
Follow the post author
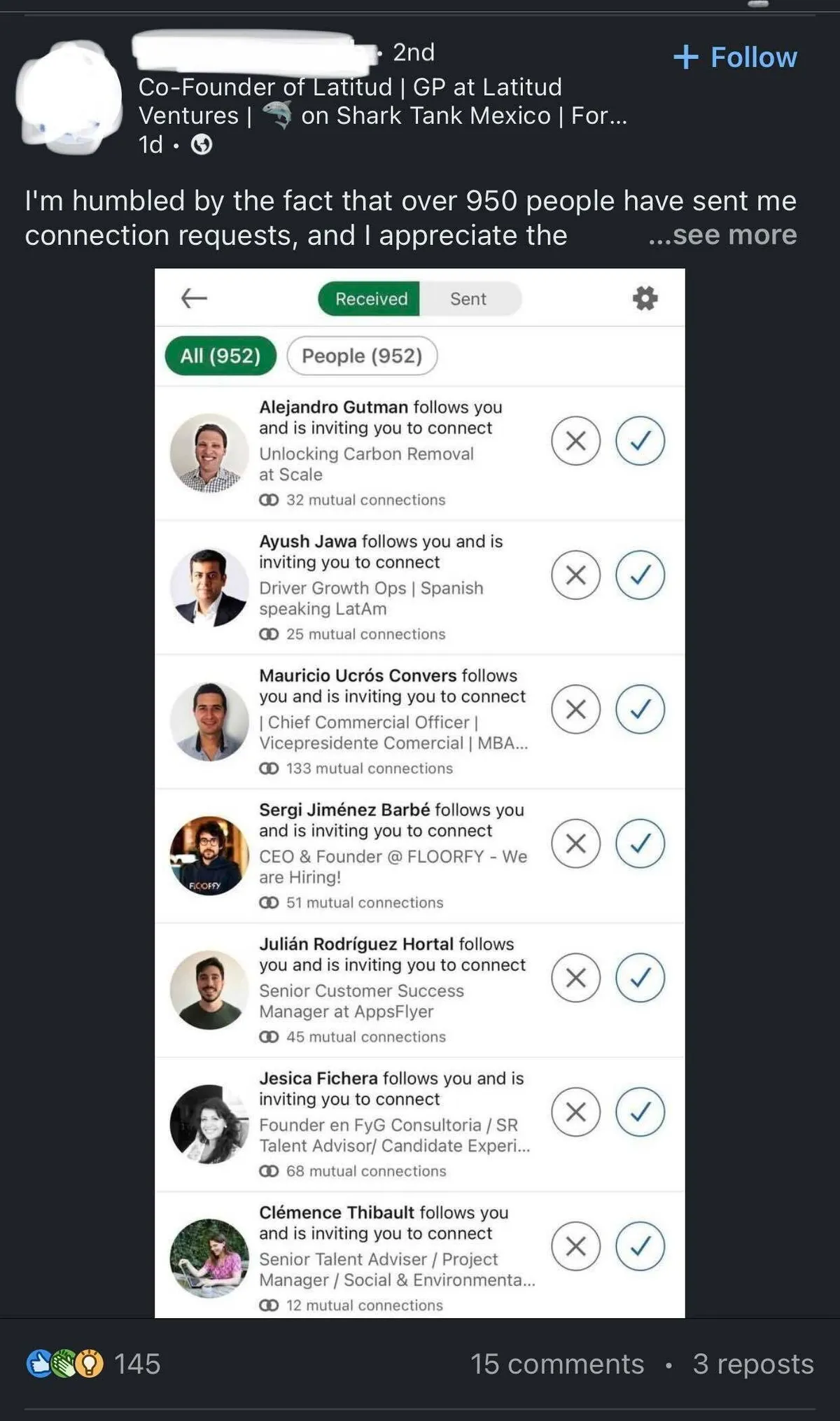pyautogui.click(x=735, y=57)
